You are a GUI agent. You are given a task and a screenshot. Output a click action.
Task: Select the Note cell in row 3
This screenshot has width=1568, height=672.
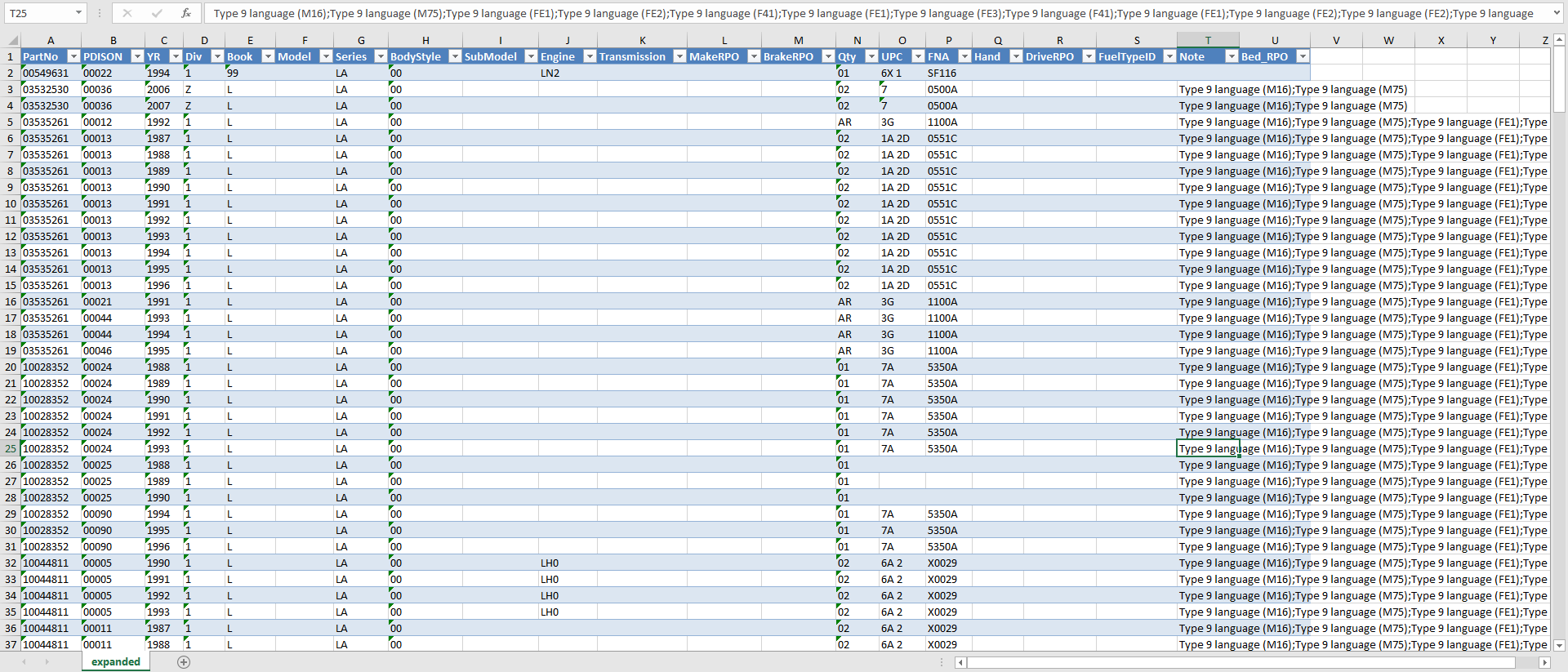click(1208, 89)
